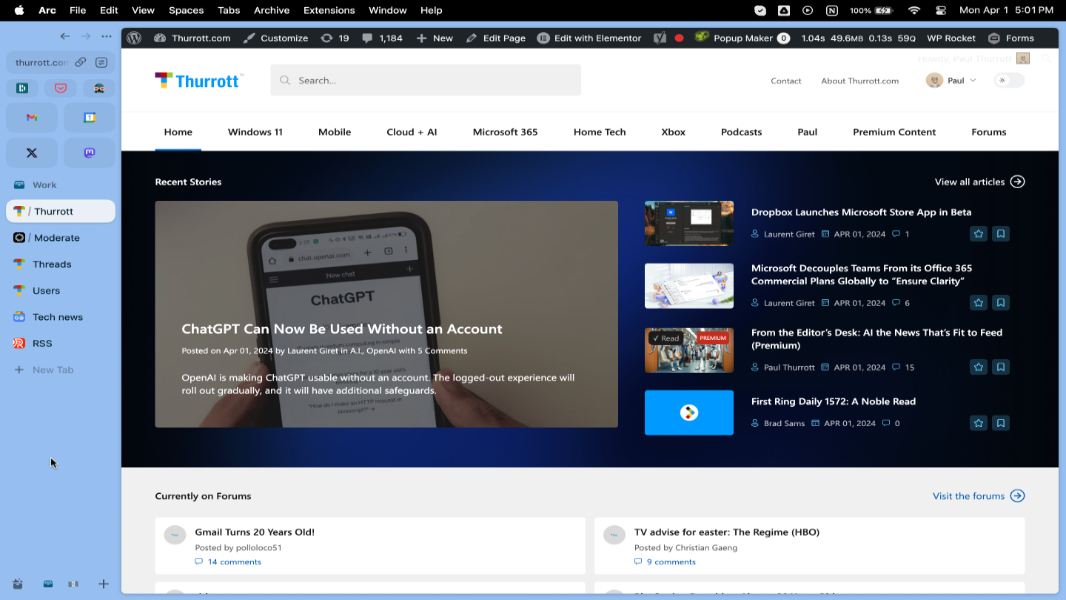1066x600 pixels.
Task: Open the Mastodon pinned tab
Action: point(88,152)
